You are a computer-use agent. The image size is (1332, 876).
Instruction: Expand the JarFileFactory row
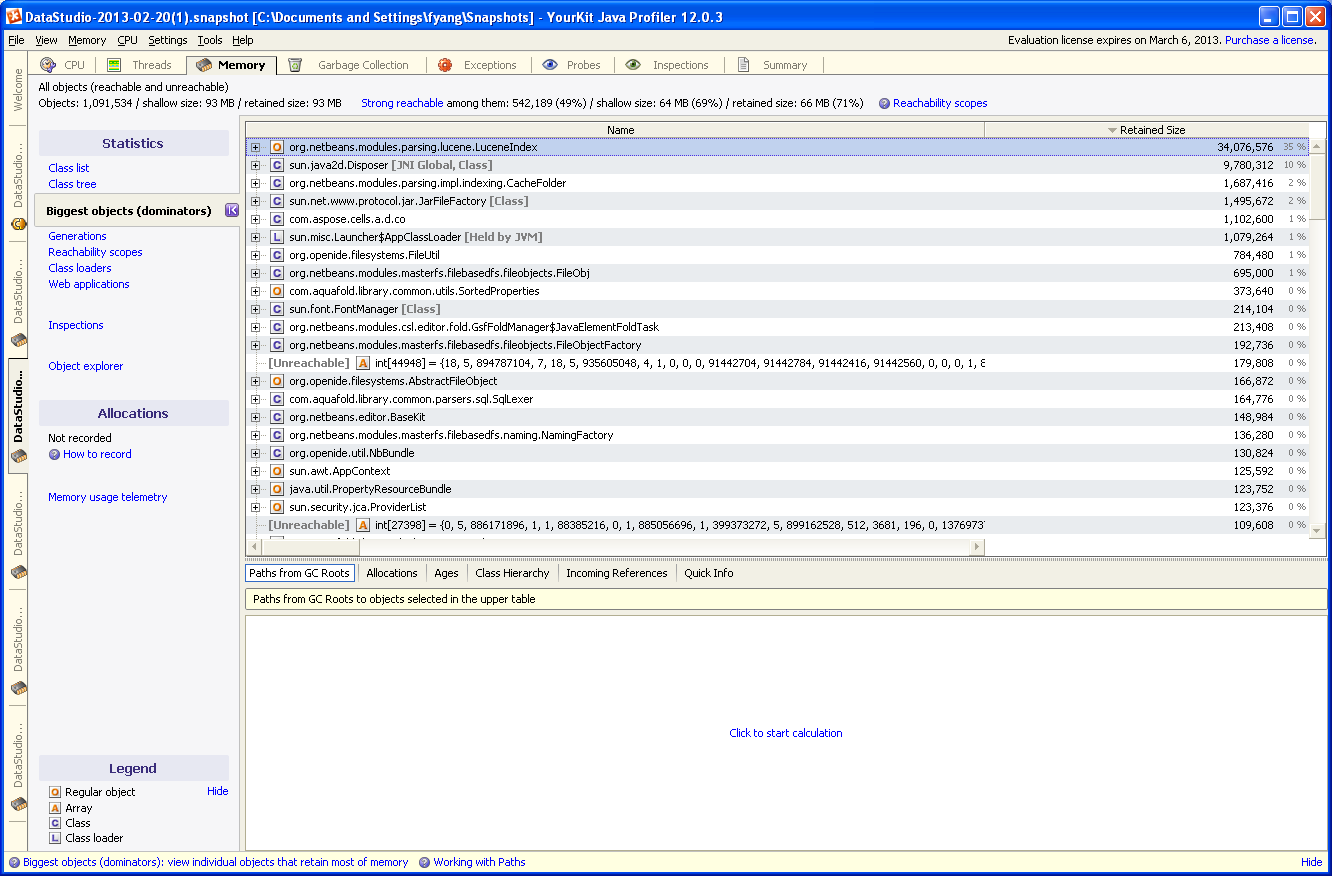tap(255, 201)
